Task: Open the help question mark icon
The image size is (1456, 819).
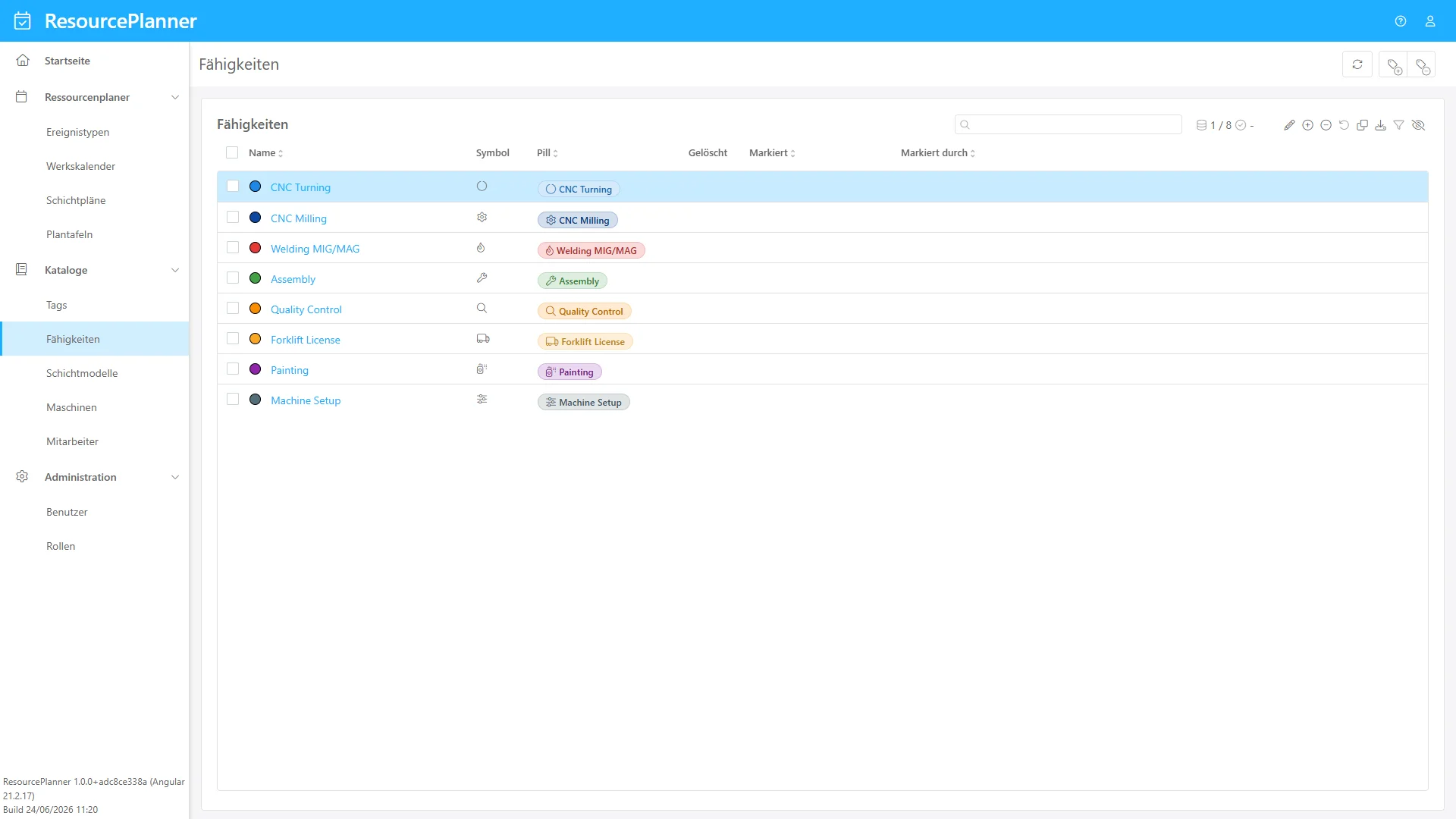Action: 1401,21
